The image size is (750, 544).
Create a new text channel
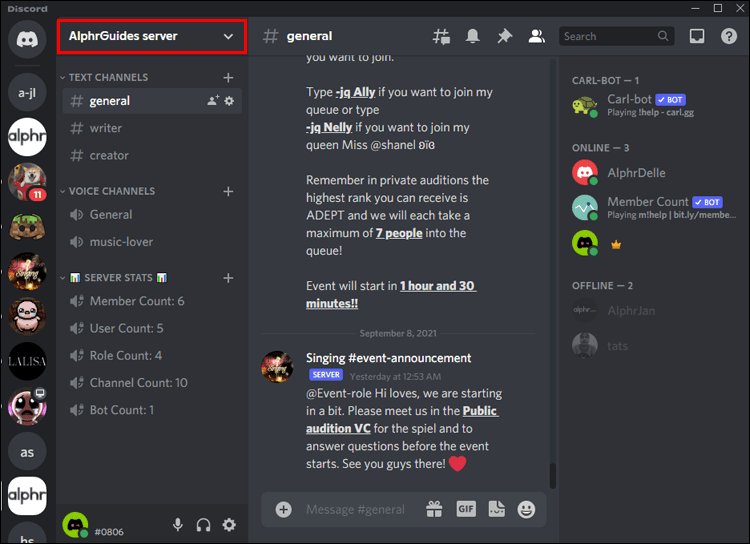coord(228,78)
